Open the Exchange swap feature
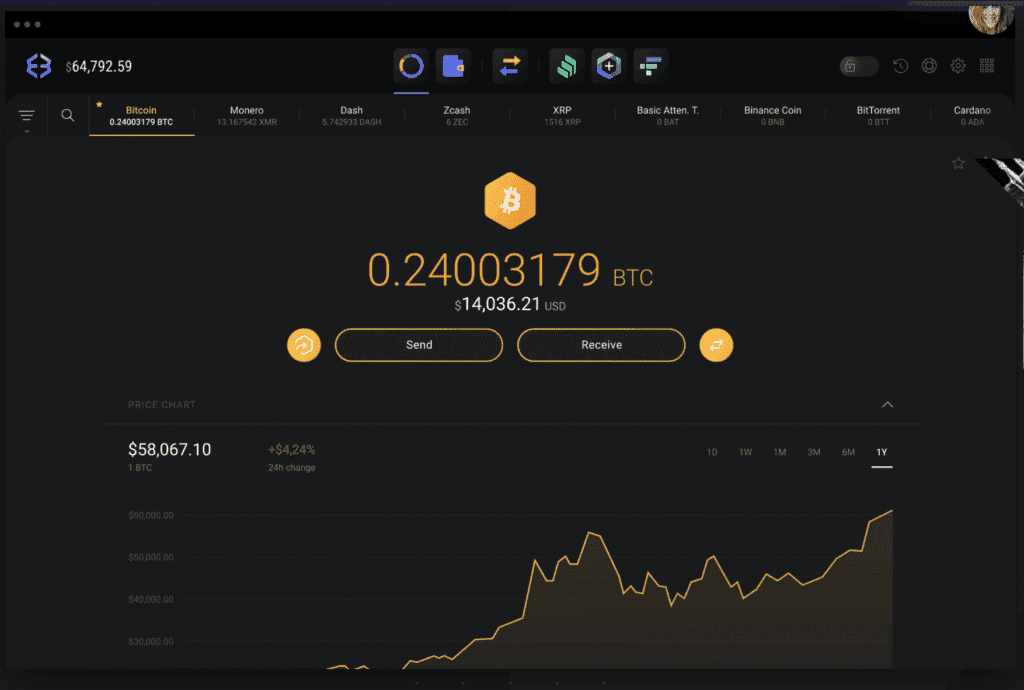The width and height of the screenshot is (1024, 690). coord(510,66)
